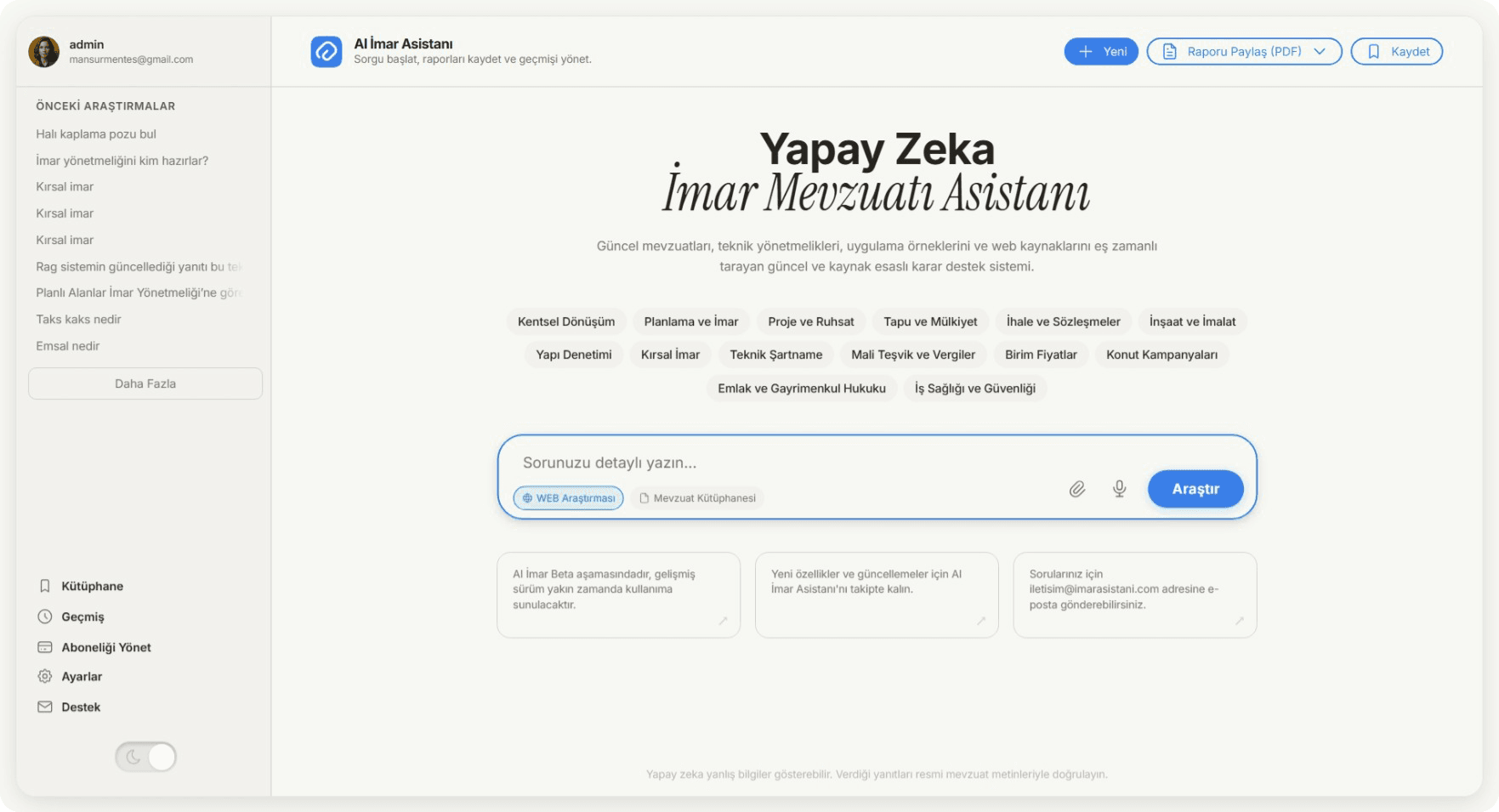This screenshot has width=1499, height=812.
Task: Expand the iletisim e-posta info card
Action: 1239,621
